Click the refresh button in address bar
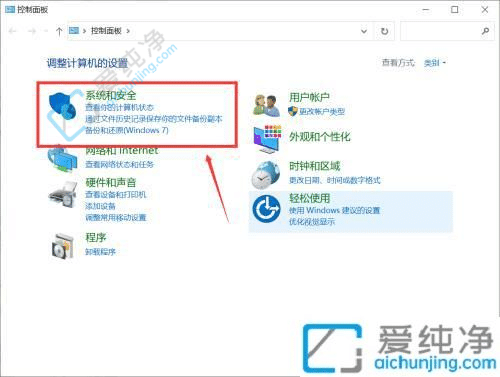 [x=384, y=31]
